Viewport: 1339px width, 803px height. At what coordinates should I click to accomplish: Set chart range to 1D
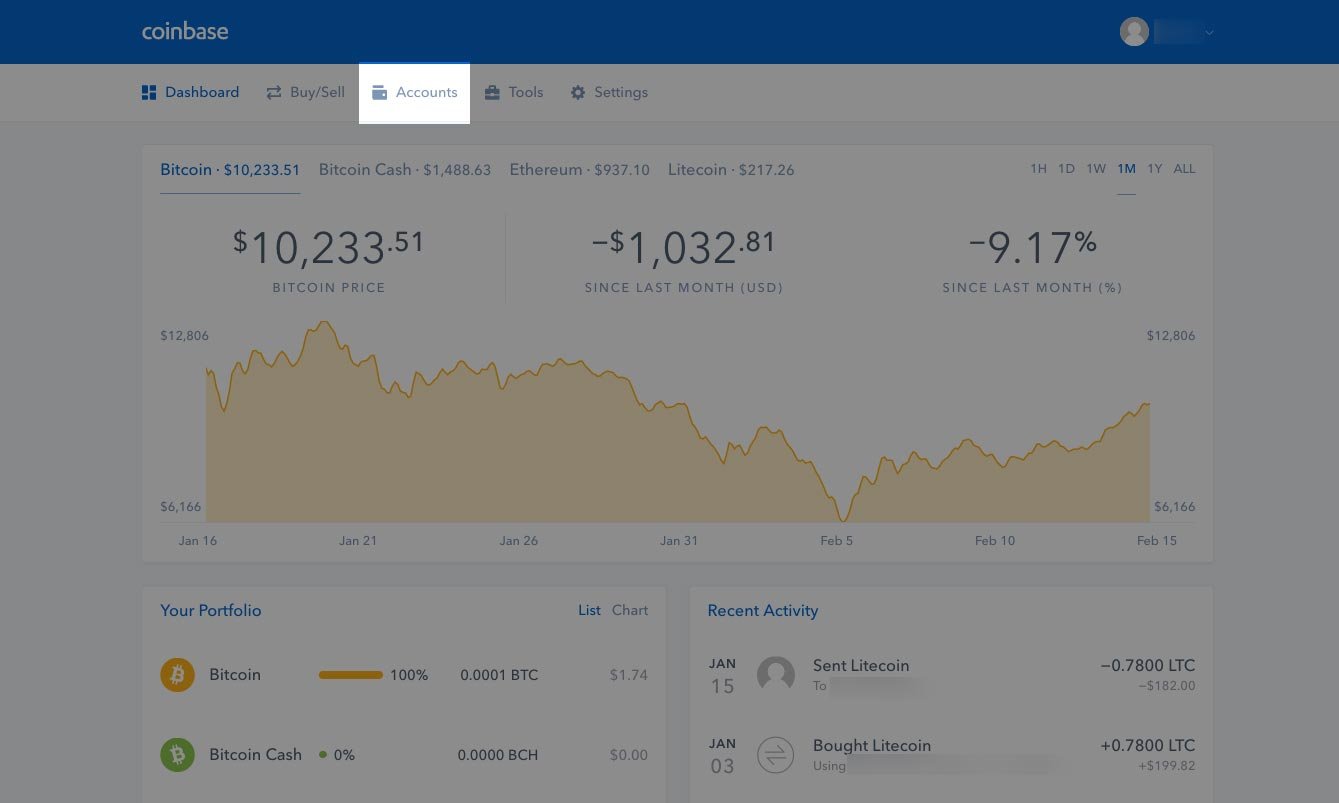click(x=1066, y=169)
